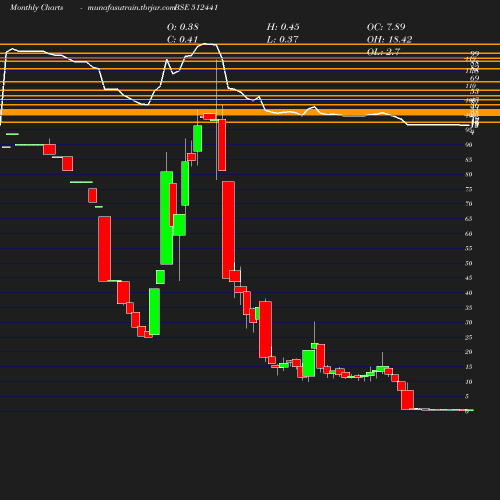Click the "OC: 7.89" reading
The image size is (500, 500).
(x=386, y=27)
